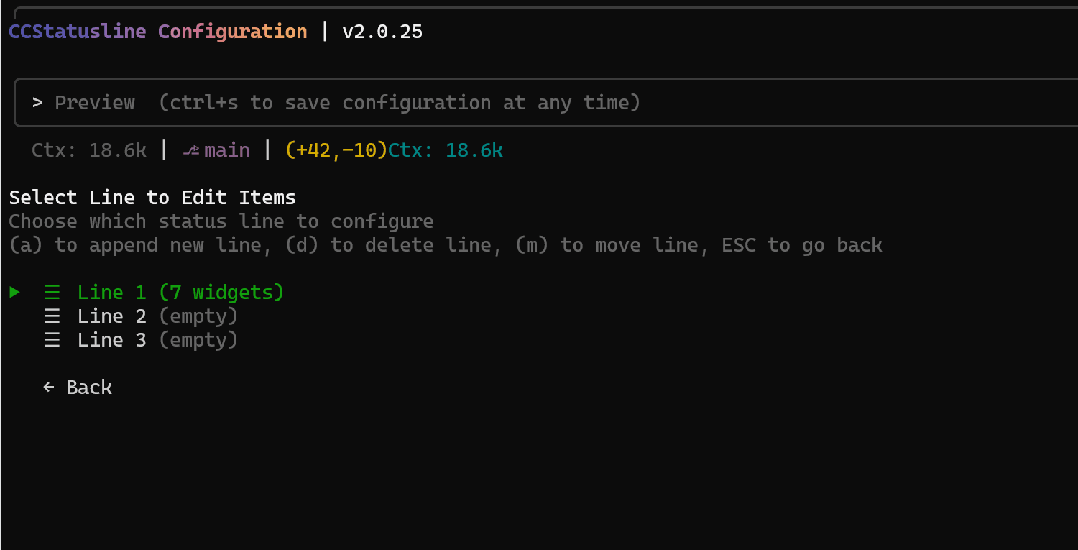Click the prompt chevron before Preview
1078x550 pixels.
[x=37, y=102]
